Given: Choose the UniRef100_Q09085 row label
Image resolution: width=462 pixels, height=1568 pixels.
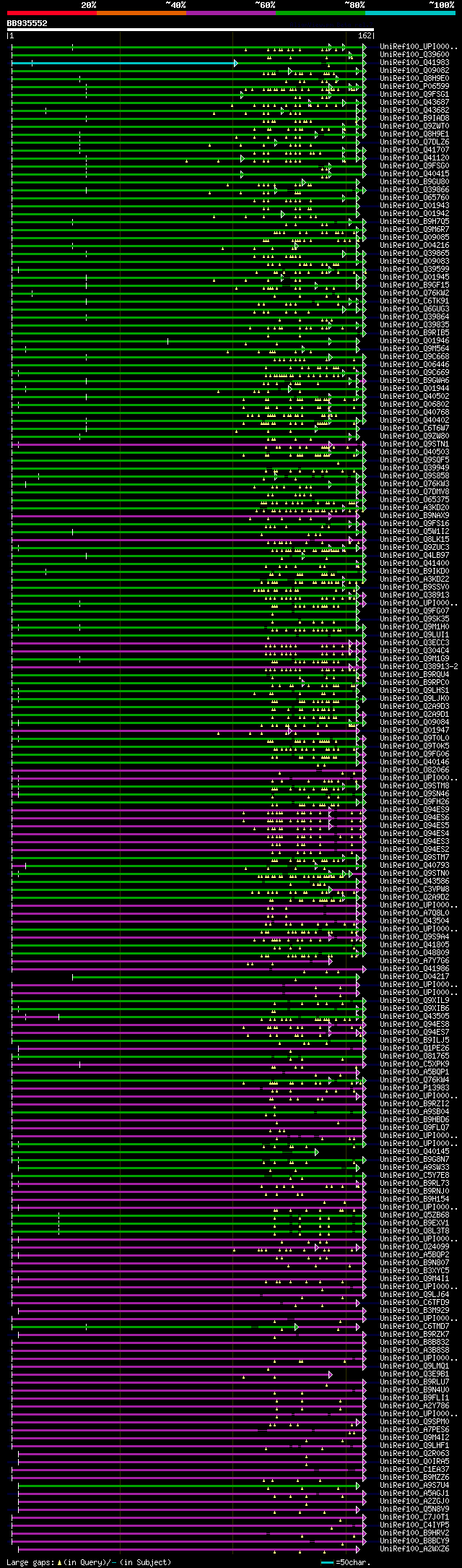Looking at the screenshot, I should click(x=414, y=238).
